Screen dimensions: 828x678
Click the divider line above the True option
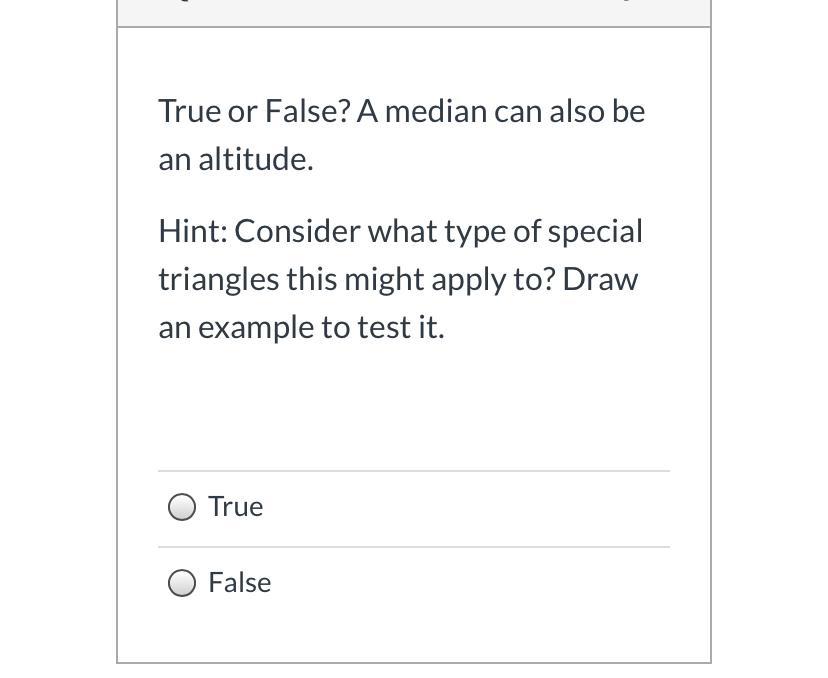pos(414,471)
